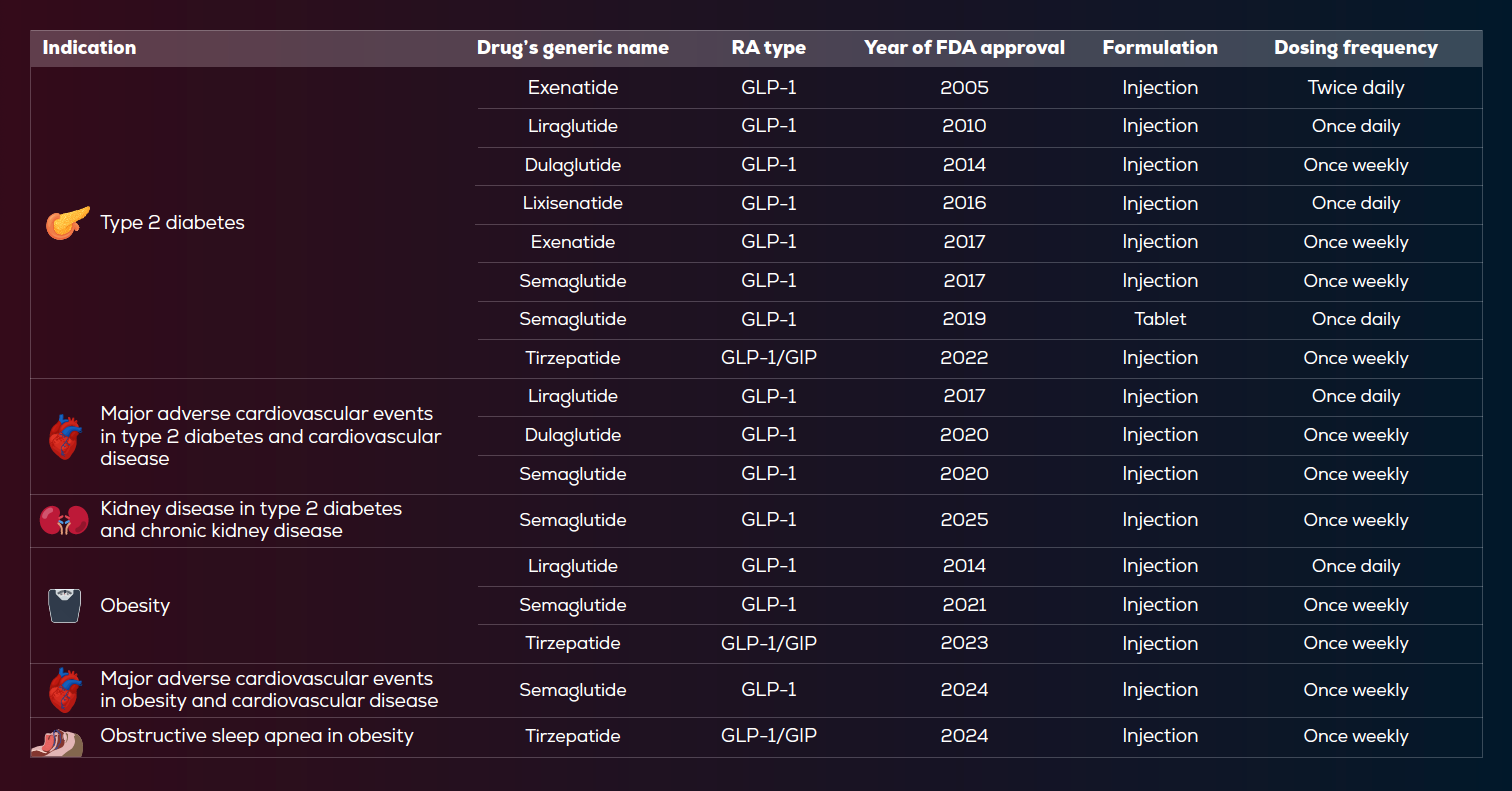Click the kidneys icon next to Kidney disease

point(64,520)
